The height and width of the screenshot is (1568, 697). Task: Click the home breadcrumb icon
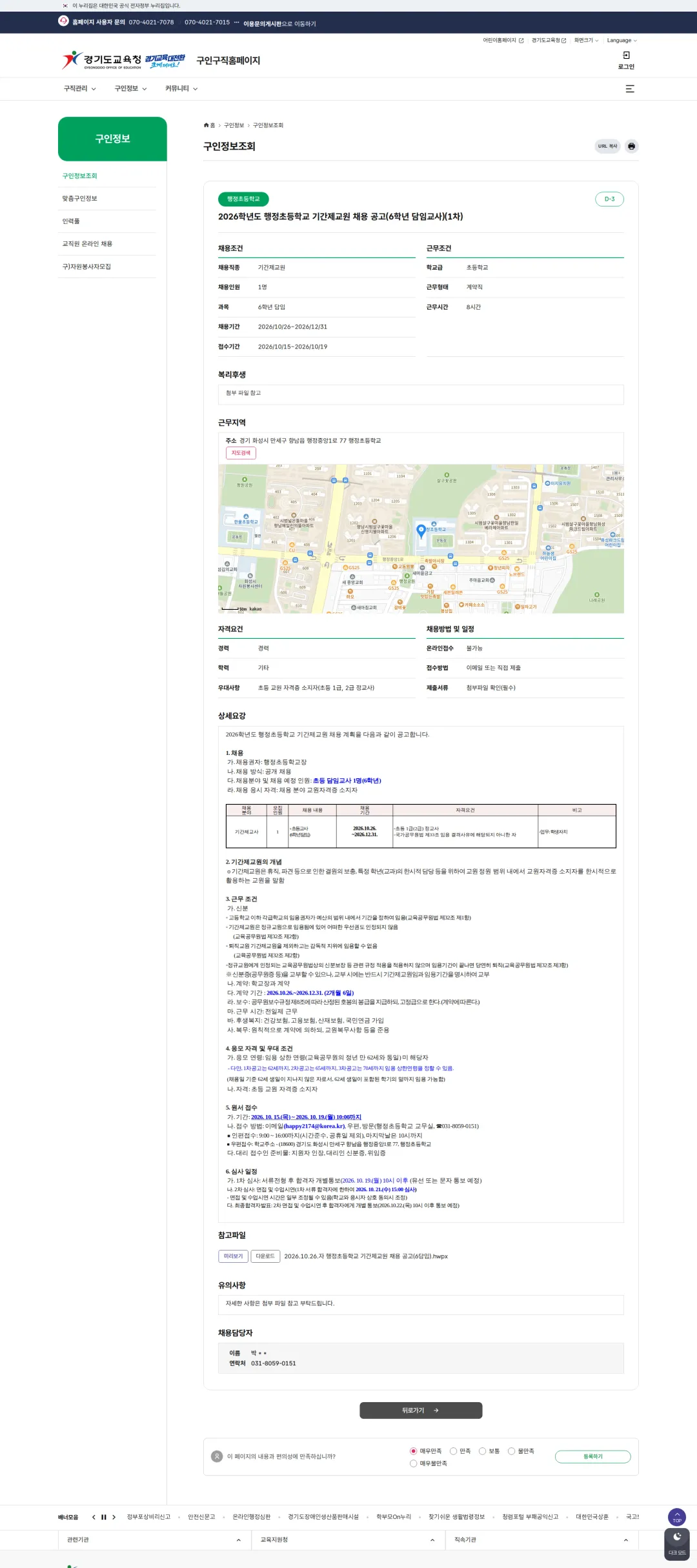[x=207, y=125]
